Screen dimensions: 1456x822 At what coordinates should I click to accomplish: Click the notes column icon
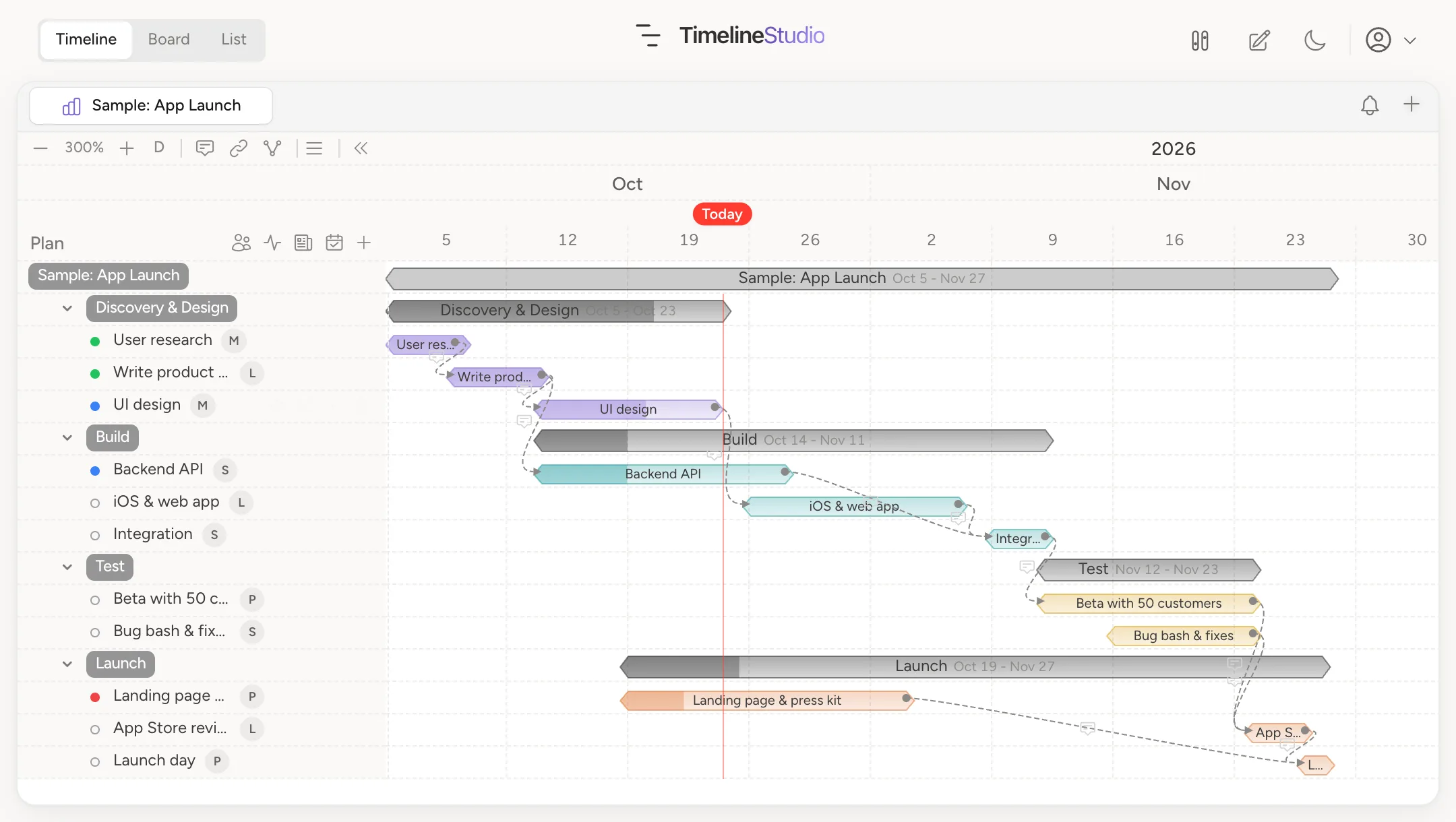click(303, 243)
